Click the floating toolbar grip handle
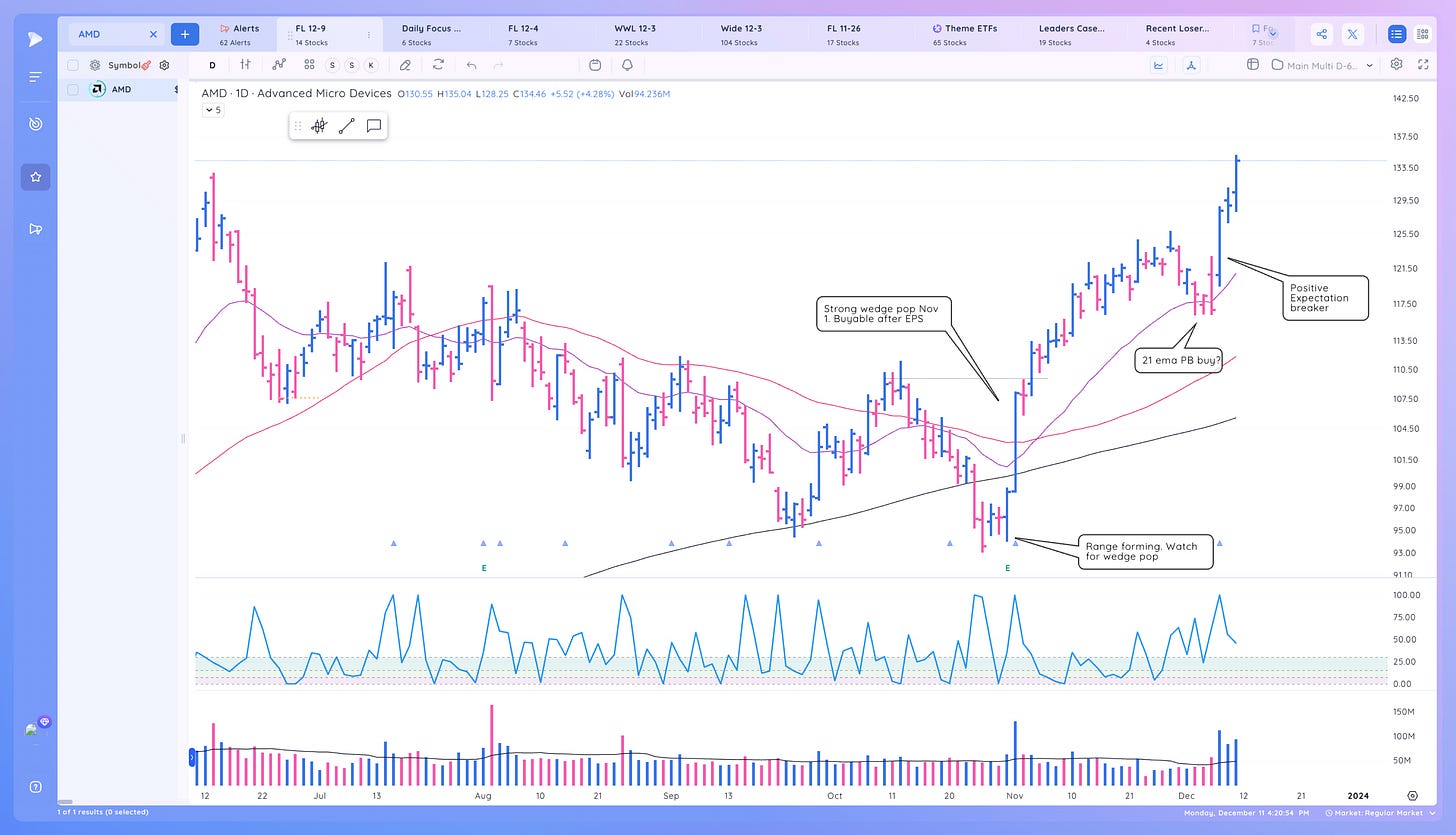 [298, 126]
